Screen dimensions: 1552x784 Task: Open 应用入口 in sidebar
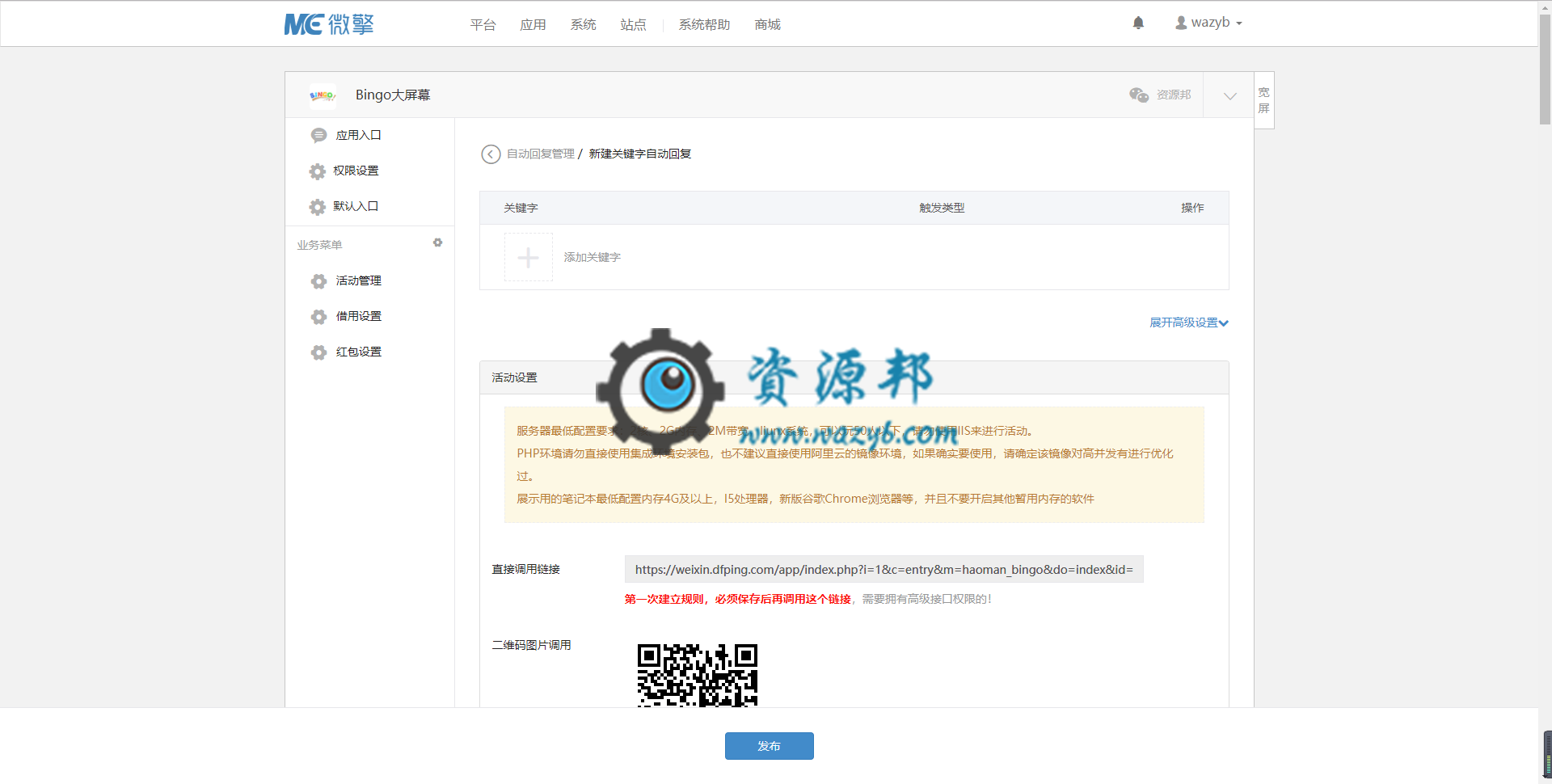click(x=358, y=135)
